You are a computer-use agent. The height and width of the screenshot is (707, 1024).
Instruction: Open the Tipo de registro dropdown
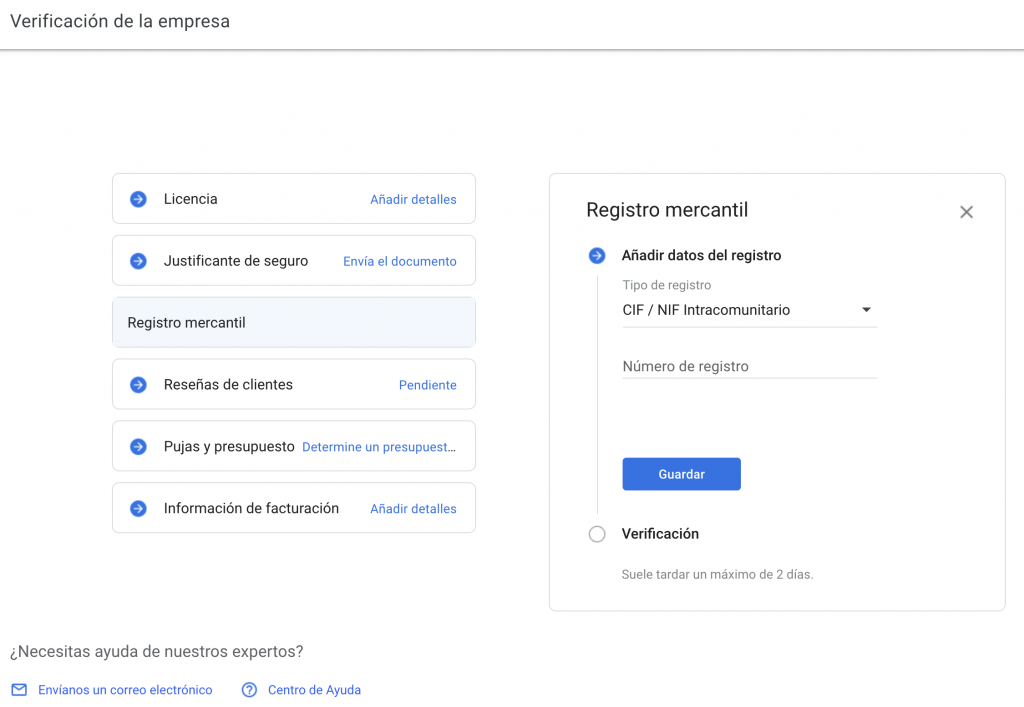coord(748,310)
